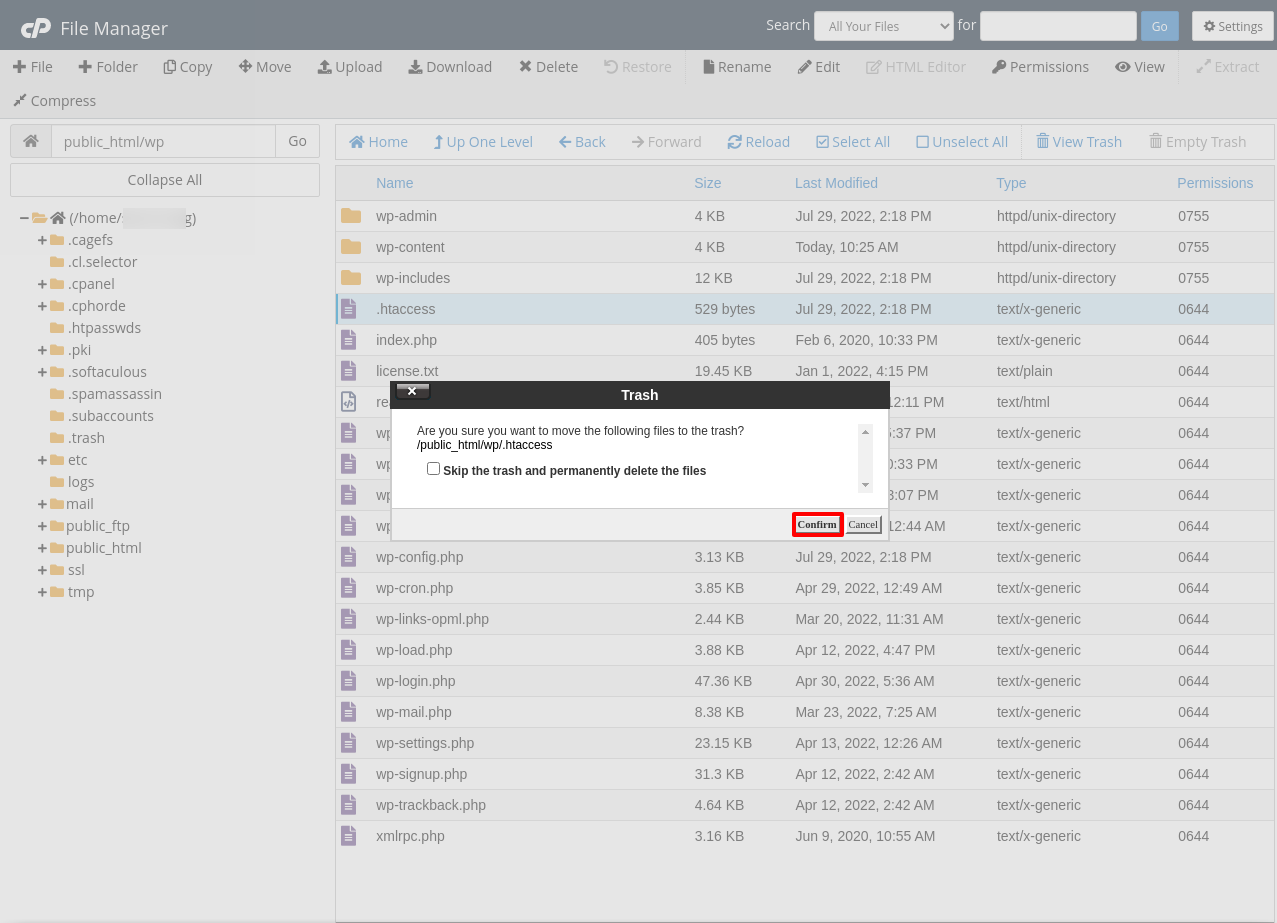Reload the file list
Screen dimensions: 1277x923
759,142
